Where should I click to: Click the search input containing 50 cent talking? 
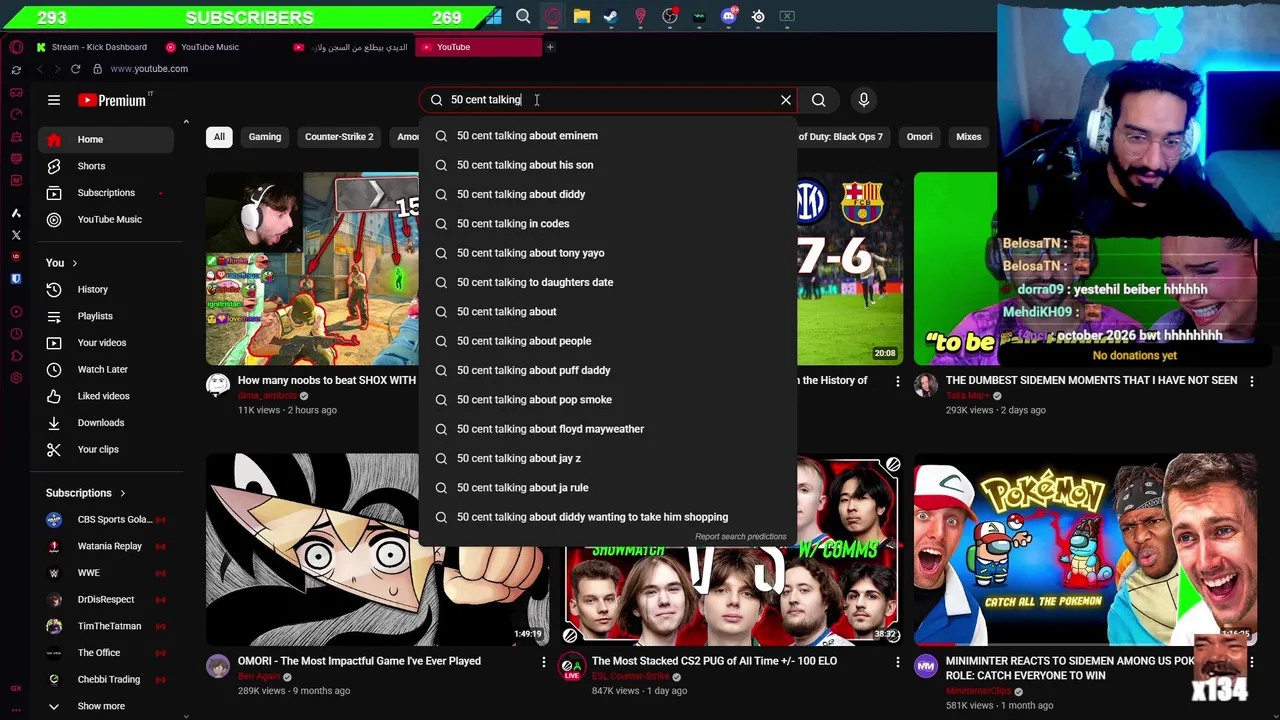tap(610, 100)
